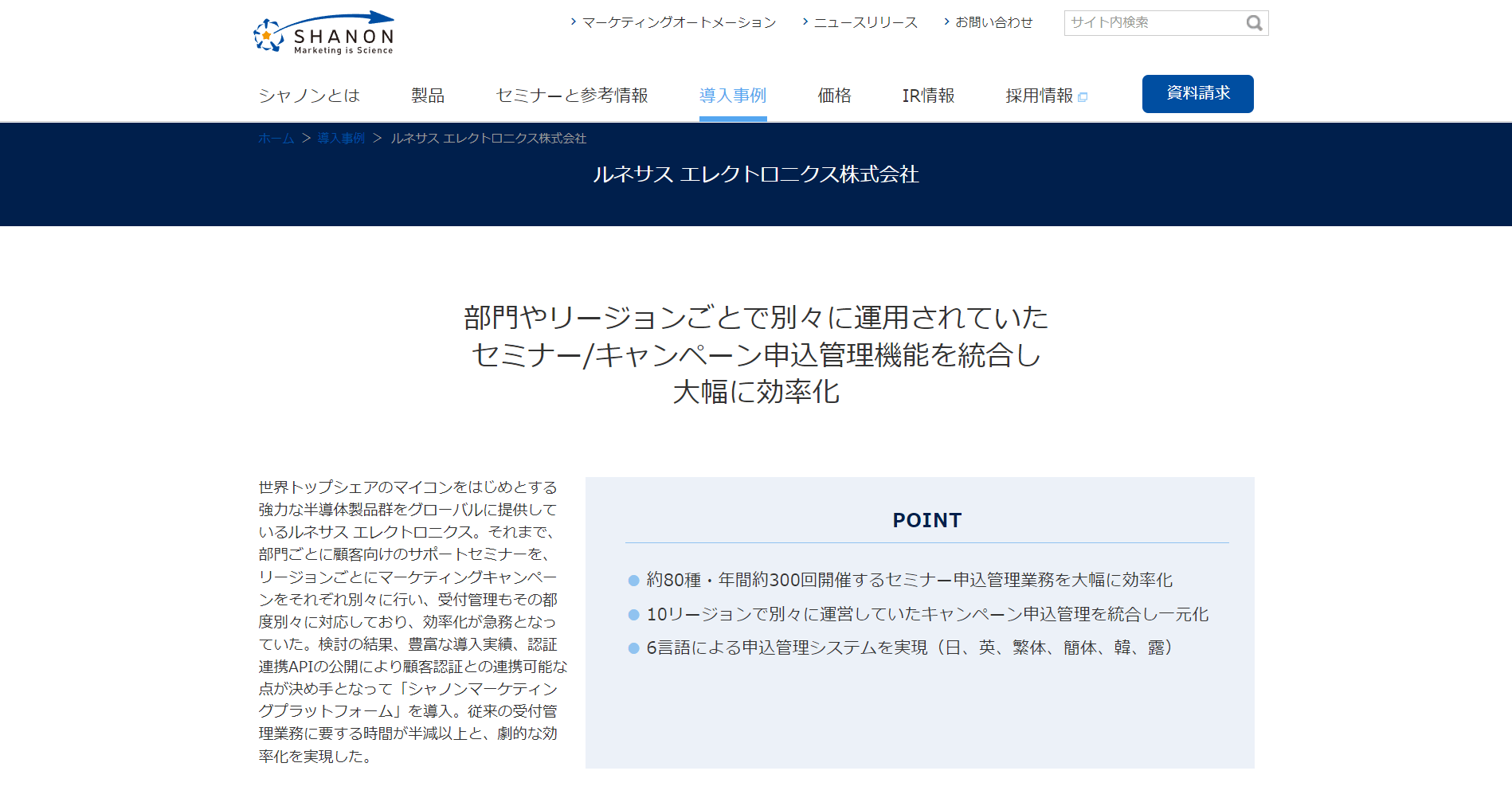Open the シャノンとは menu
This screenshot has width=1512, height=806.
(309, 96)
